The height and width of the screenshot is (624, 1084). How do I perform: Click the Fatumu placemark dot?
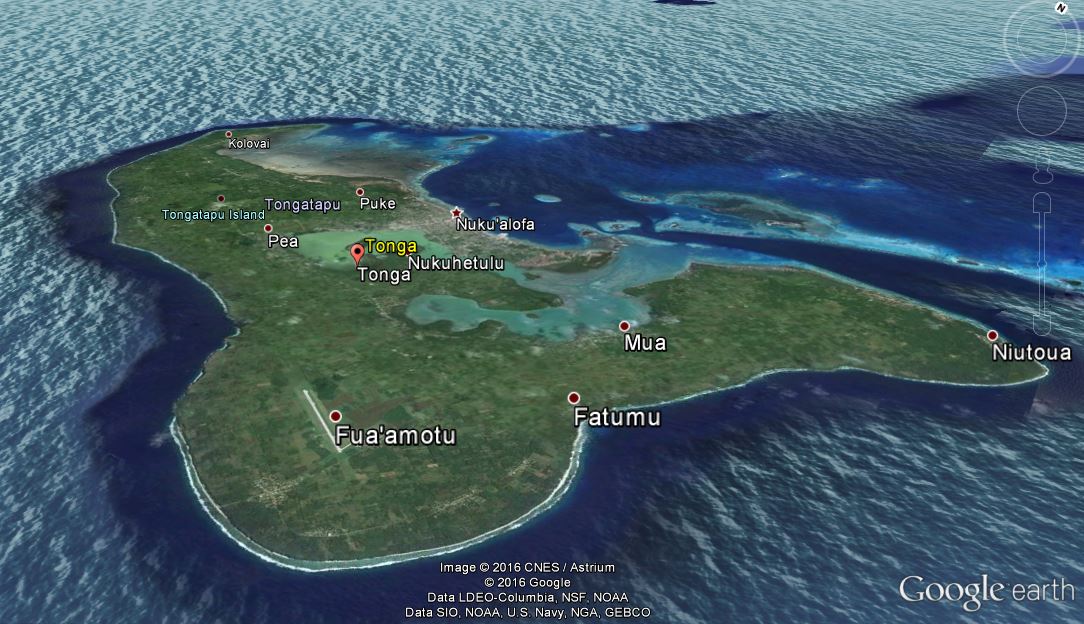click(573, 399)
